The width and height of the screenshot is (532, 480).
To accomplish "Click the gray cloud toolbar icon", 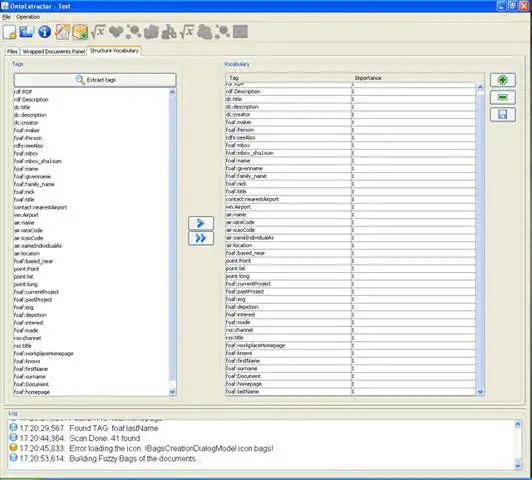I will click(x=205, y=32).
